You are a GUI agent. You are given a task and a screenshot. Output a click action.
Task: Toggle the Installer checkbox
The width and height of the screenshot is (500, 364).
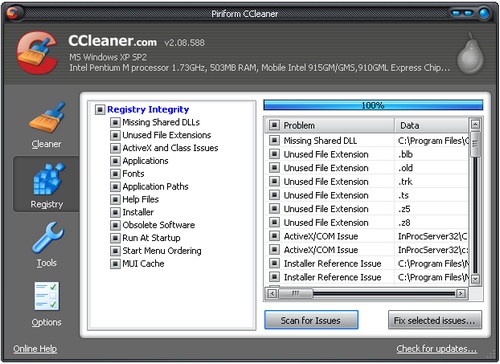pyautogui.click(x=115, y=212)
